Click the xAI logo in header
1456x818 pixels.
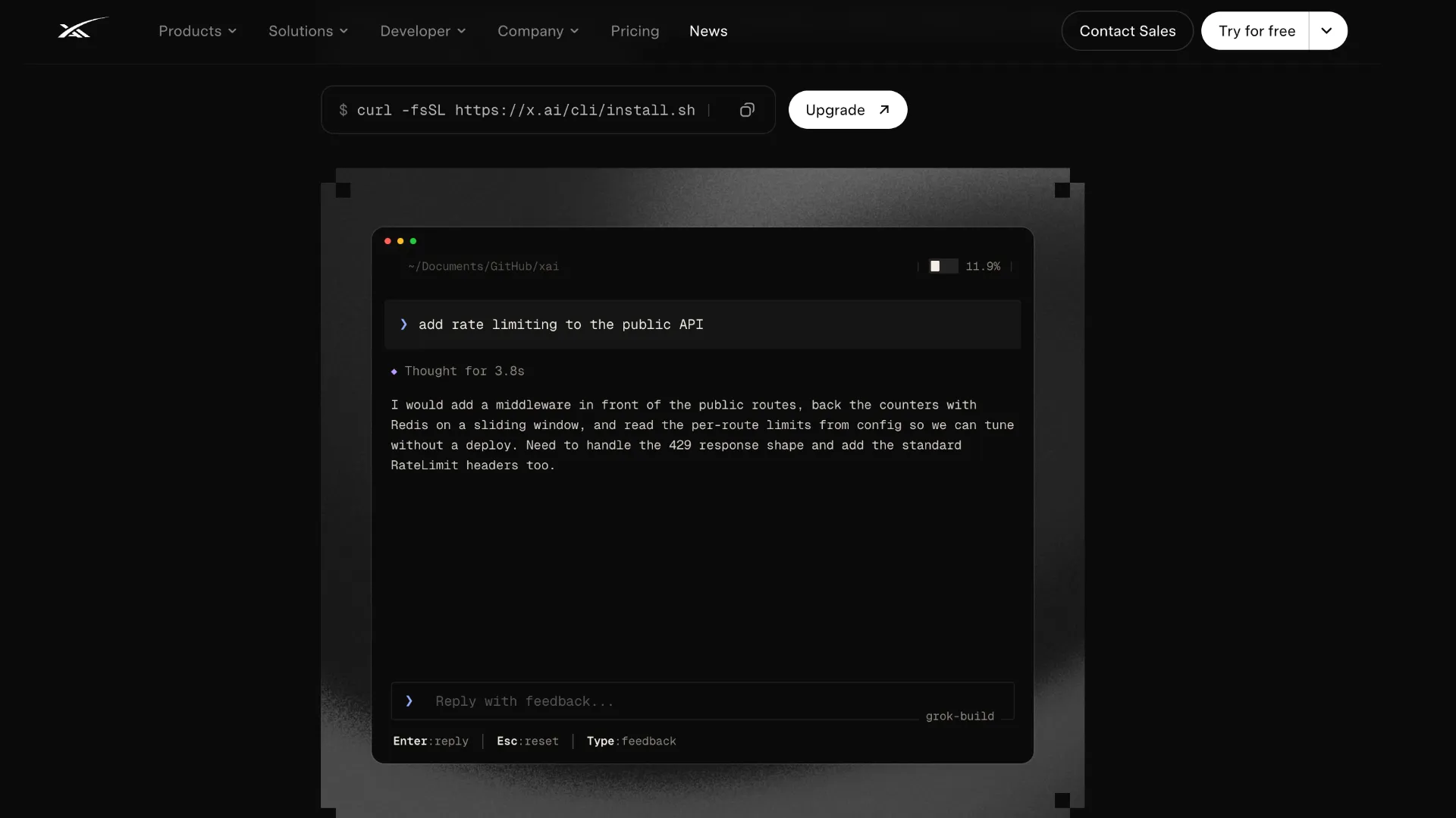83,29
